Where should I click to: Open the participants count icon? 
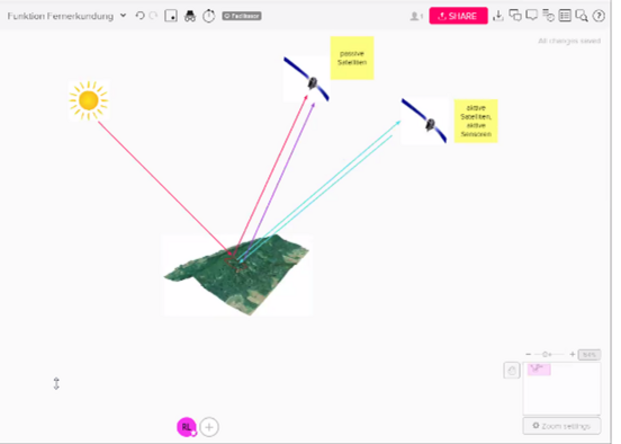click(x=417, y=16)
